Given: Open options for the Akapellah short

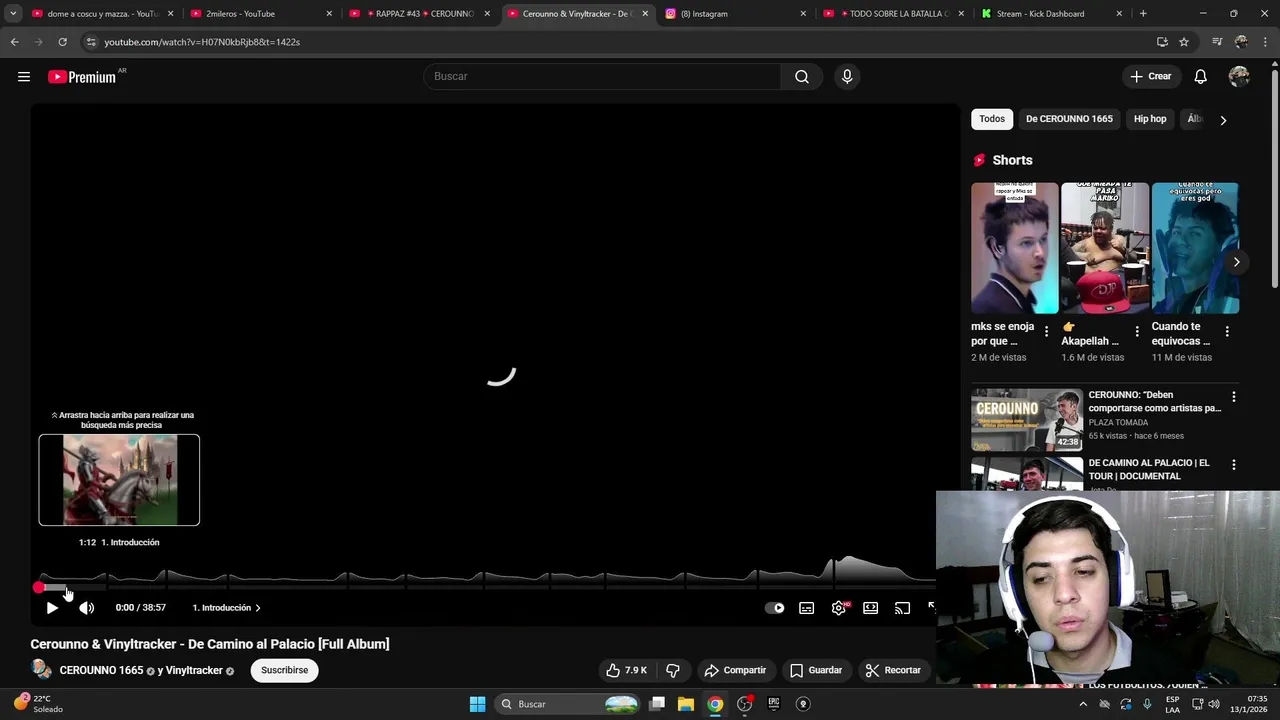Looking at the screenshot, I should 1137,331.
